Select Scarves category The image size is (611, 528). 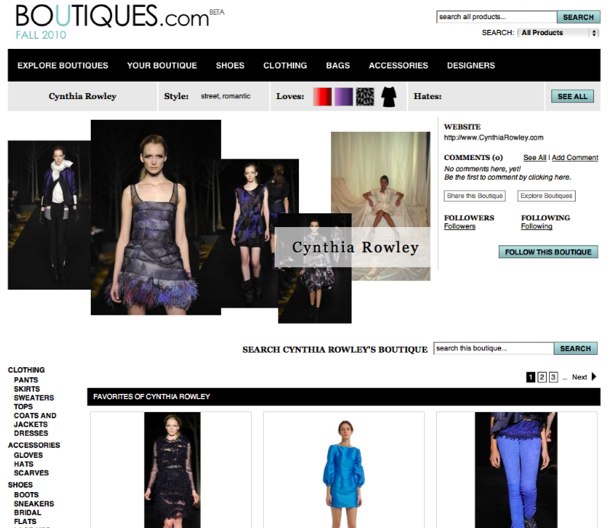click(x=31, y=473)
